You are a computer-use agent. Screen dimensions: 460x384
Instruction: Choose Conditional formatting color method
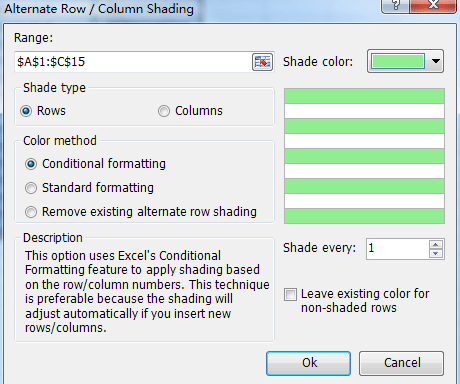(31, 164)
